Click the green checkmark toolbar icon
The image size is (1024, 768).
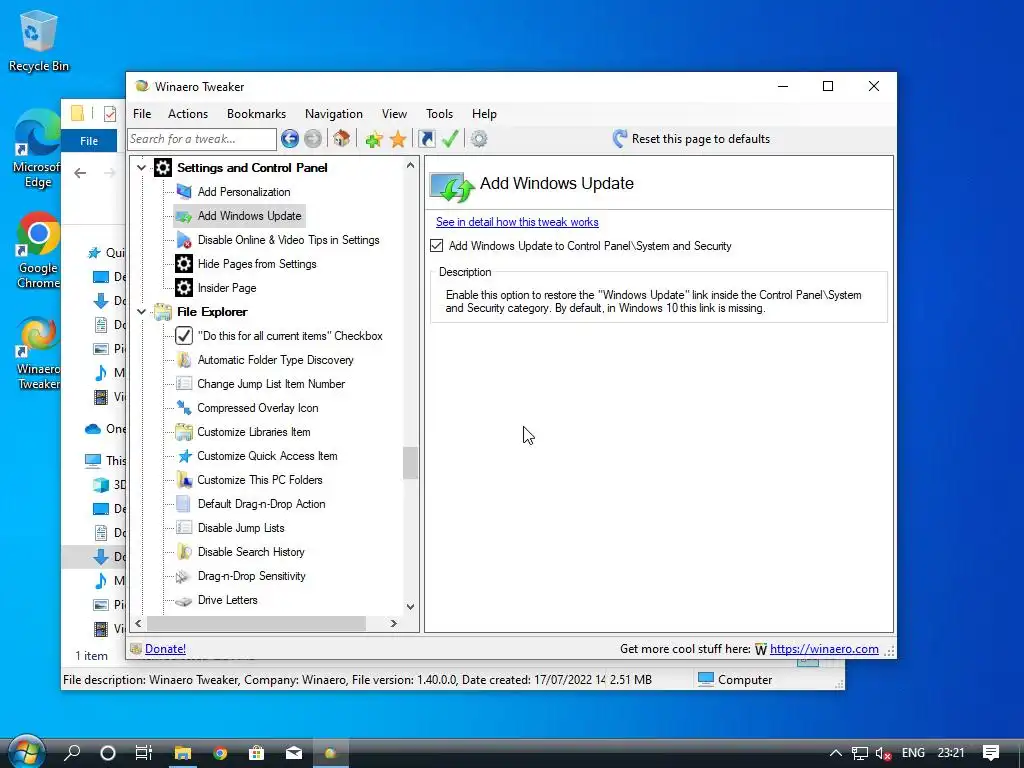pos(450,138)
